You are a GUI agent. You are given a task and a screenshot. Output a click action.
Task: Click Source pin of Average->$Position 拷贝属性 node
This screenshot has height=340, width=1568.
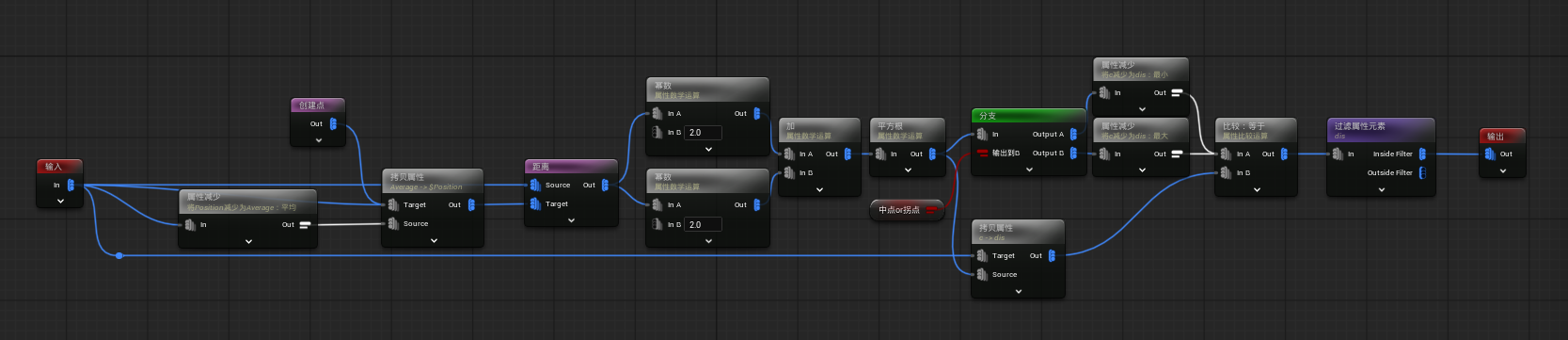pyautogui.click(x=392, y=223)
